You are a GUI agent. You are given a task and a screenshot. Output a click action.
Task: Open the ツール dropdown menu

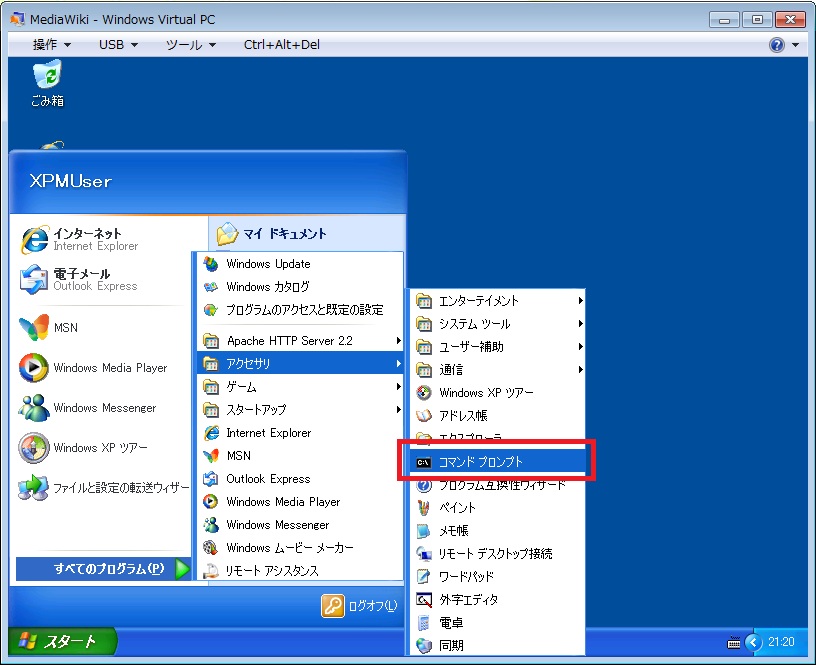pyautogui.click(x=190, y=45)
